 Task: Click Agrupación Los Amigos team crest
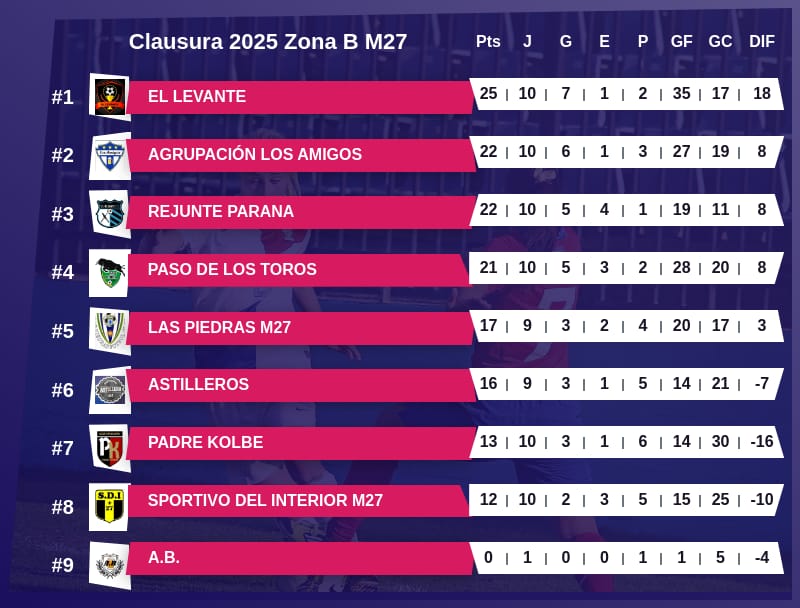(109, 155)
